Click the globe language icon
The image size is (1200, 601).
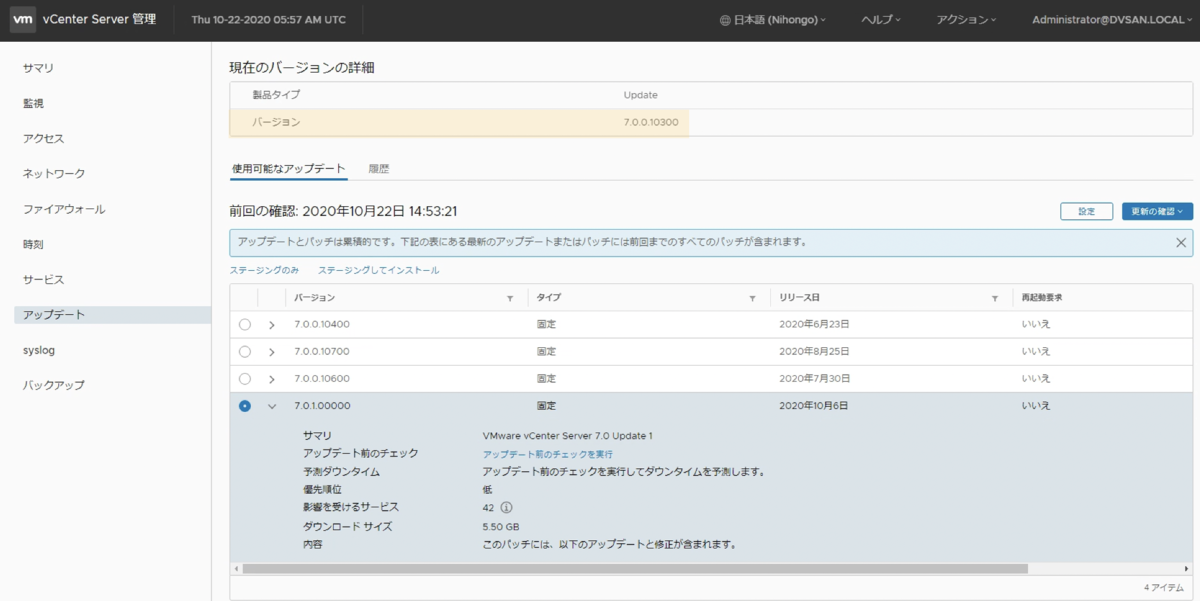(x=725, y=20)
